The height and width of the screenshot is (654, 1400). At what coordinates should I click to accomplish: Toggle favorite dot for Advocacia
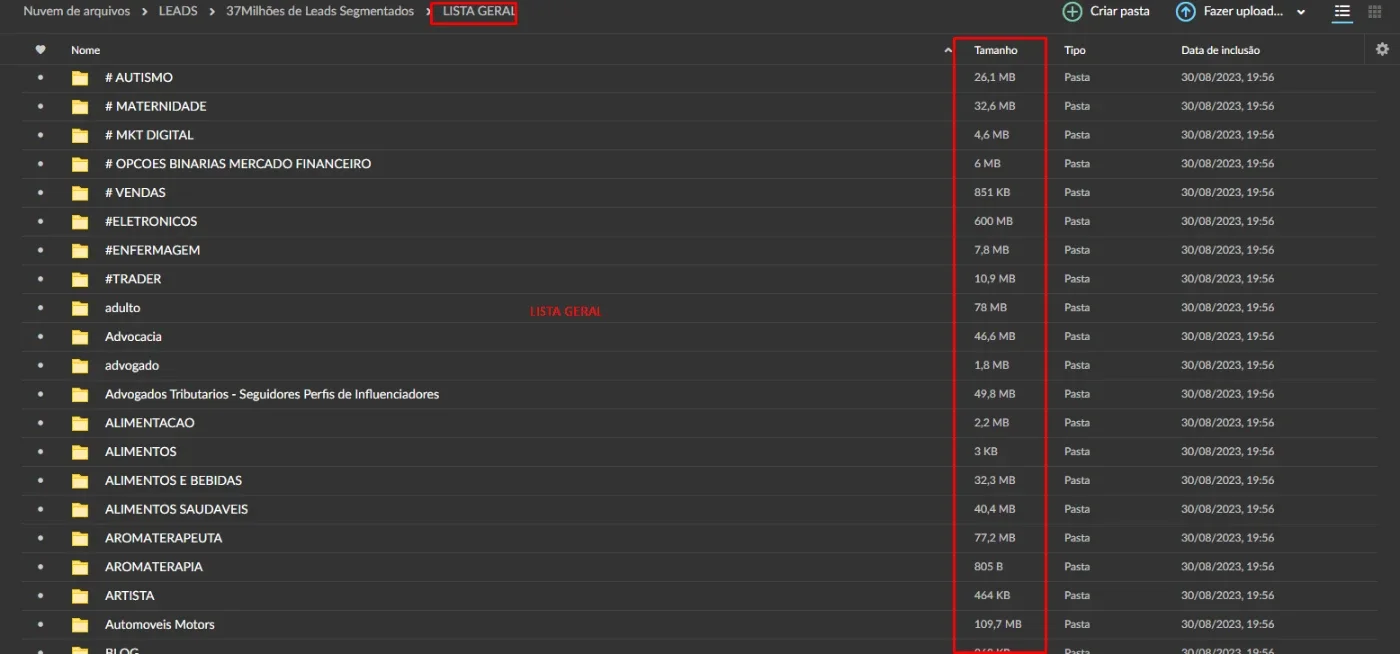(x=41, y=336)
